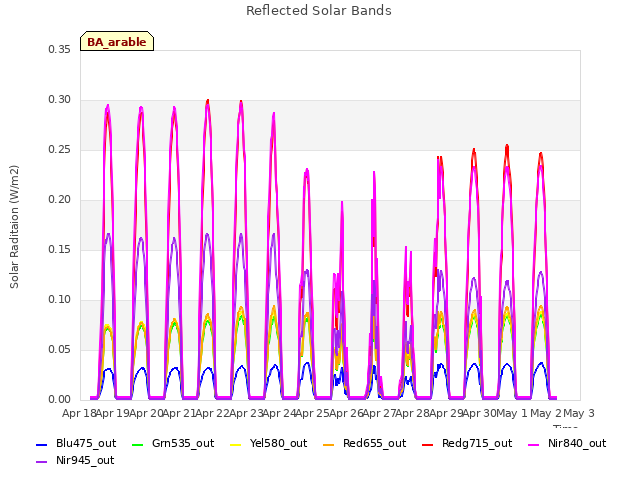Click the Apr 22 x-axis date label
This screenshot has width=640, height=480.
tap(213, 414)
